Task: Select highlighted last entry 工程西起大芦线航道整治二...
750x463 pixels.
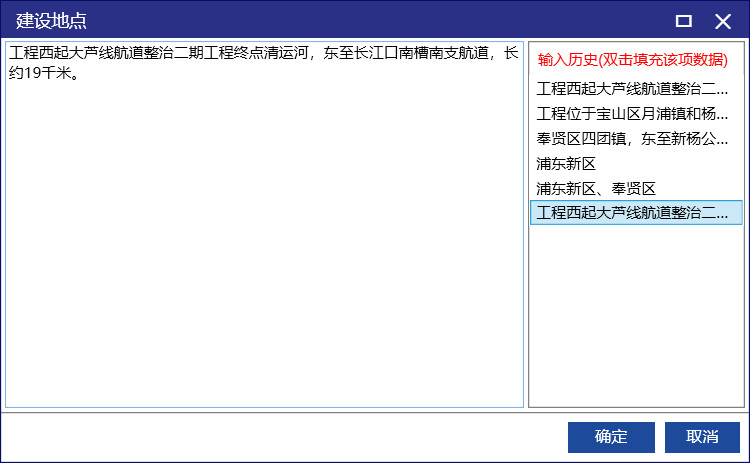Action: (636, 212)
